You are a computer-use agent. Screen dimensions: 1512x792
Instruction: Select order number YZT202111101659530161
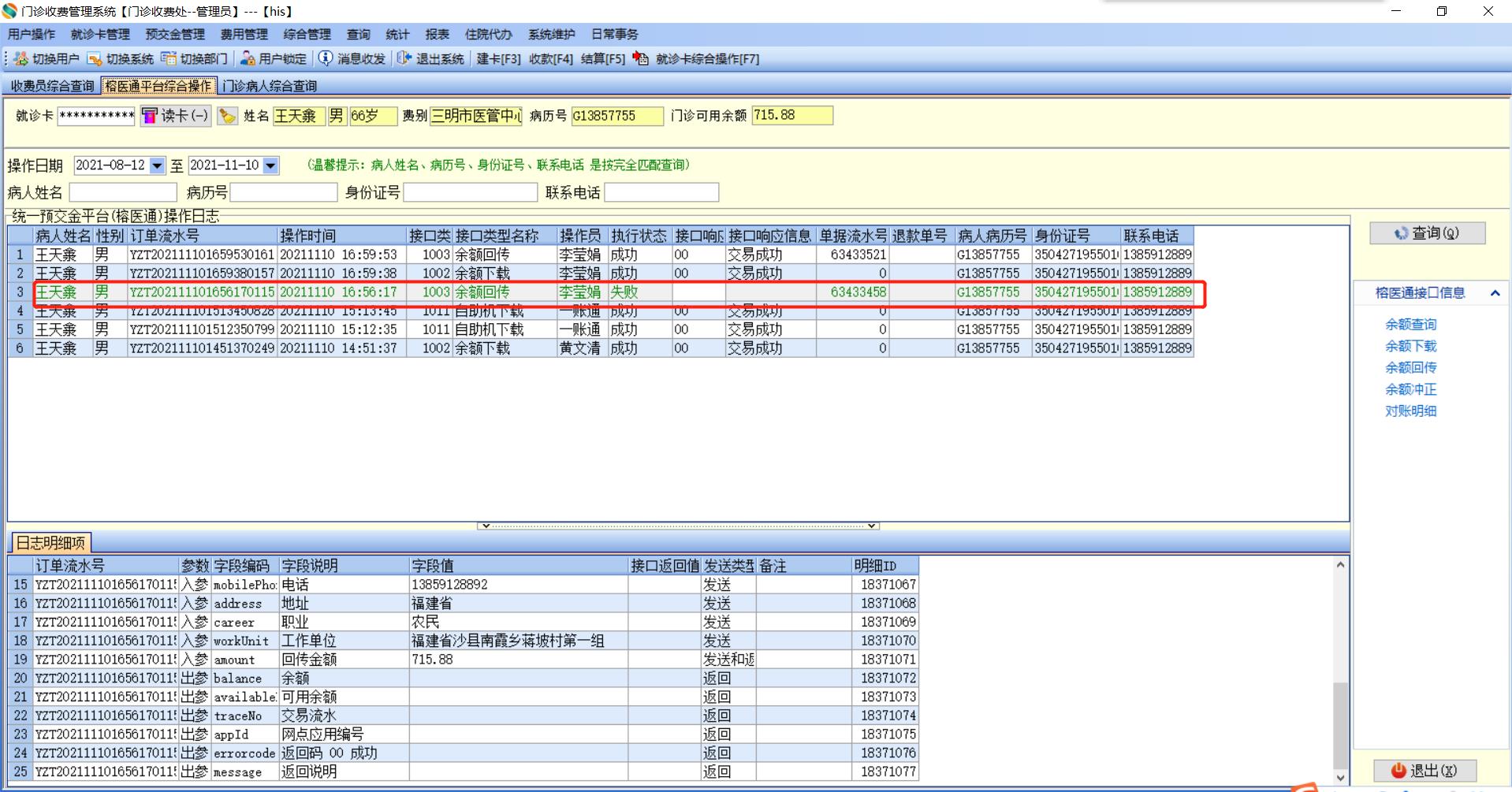point(202,255)
